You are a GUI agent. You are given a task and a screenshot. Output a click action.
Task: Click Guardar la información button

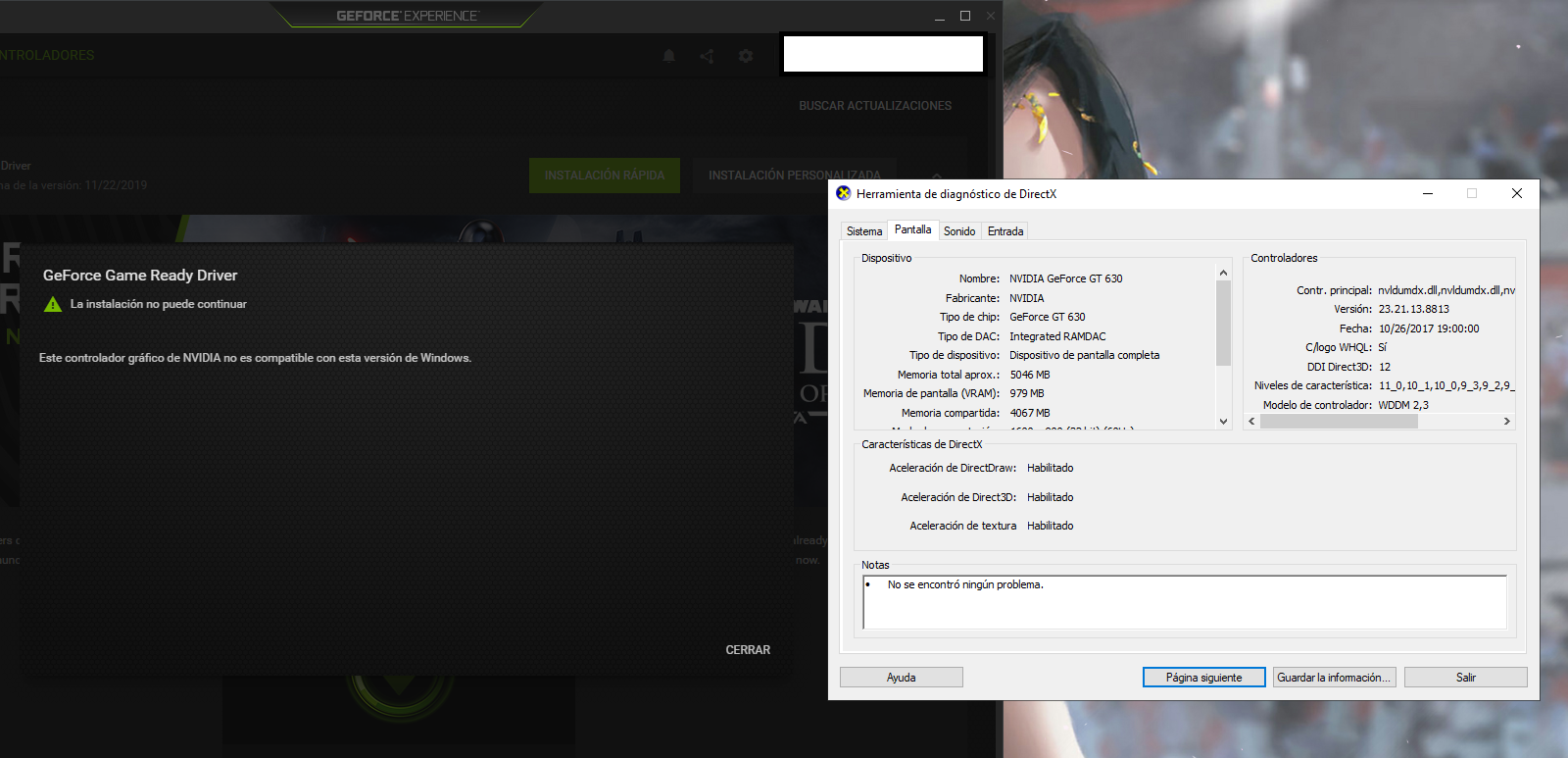tap(1335, 678)
